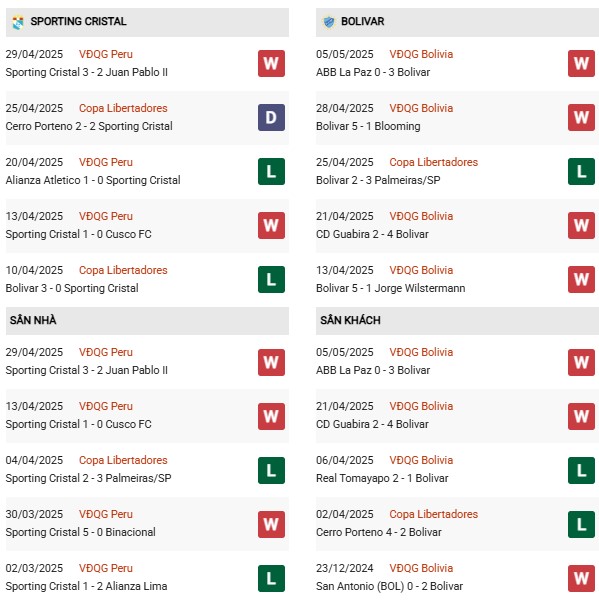
Task: Click the W badge for Bolivar 5-1 Blooming
Action: tap(581, 117)
